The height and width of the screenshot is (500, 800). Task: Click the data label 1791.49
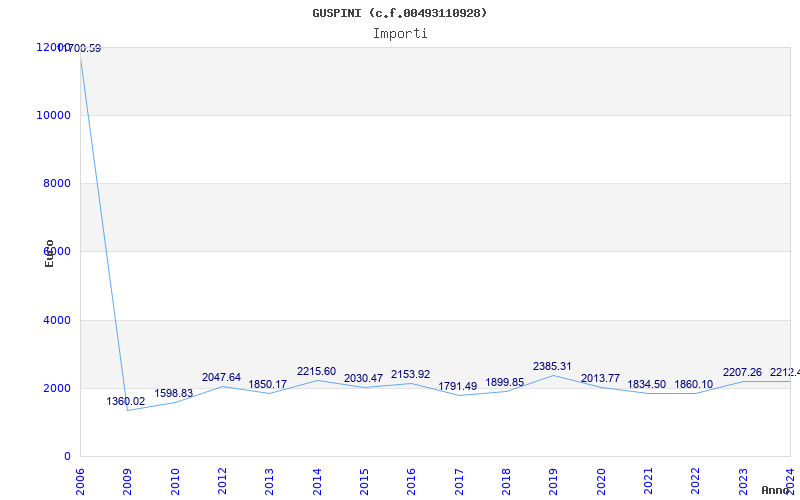tap(458, 386)
